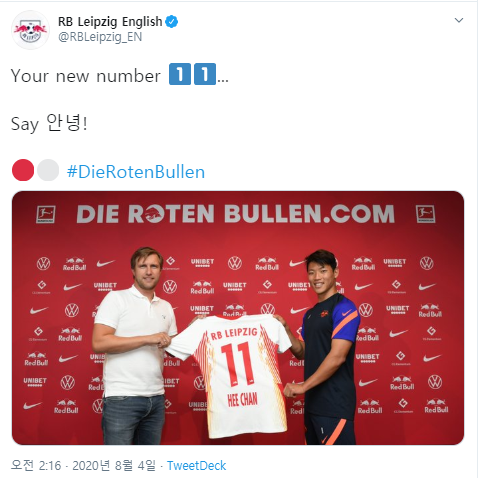Open the jersey presentation photo
This screenshot has height=478, width=480.
pyautogui.click(x=238, y=318)
